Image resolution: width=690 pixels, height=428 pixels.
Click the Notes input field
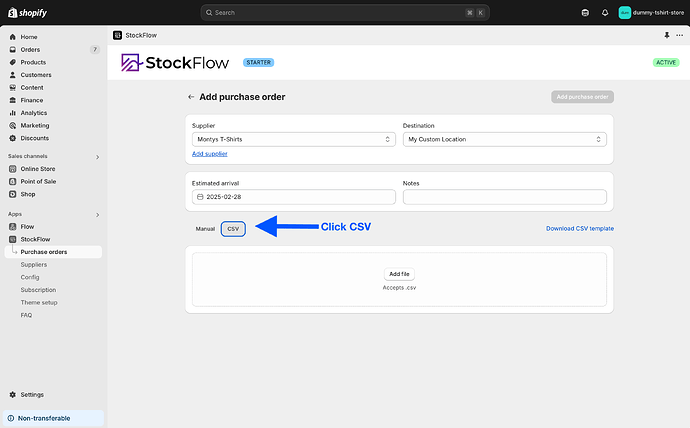click(504, 197)
